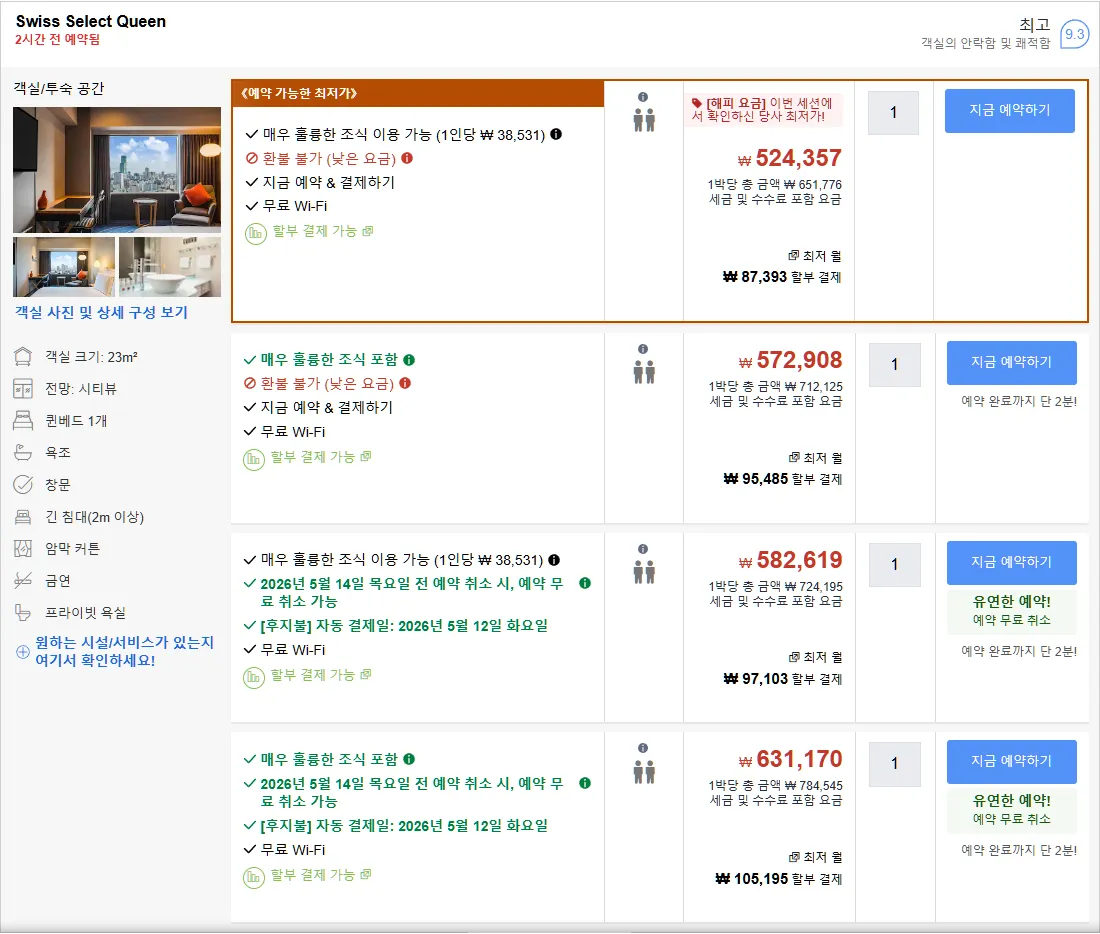Click the 9.3 review score badge
This screenshot has height=934, width=1100.
point(1074,34)
